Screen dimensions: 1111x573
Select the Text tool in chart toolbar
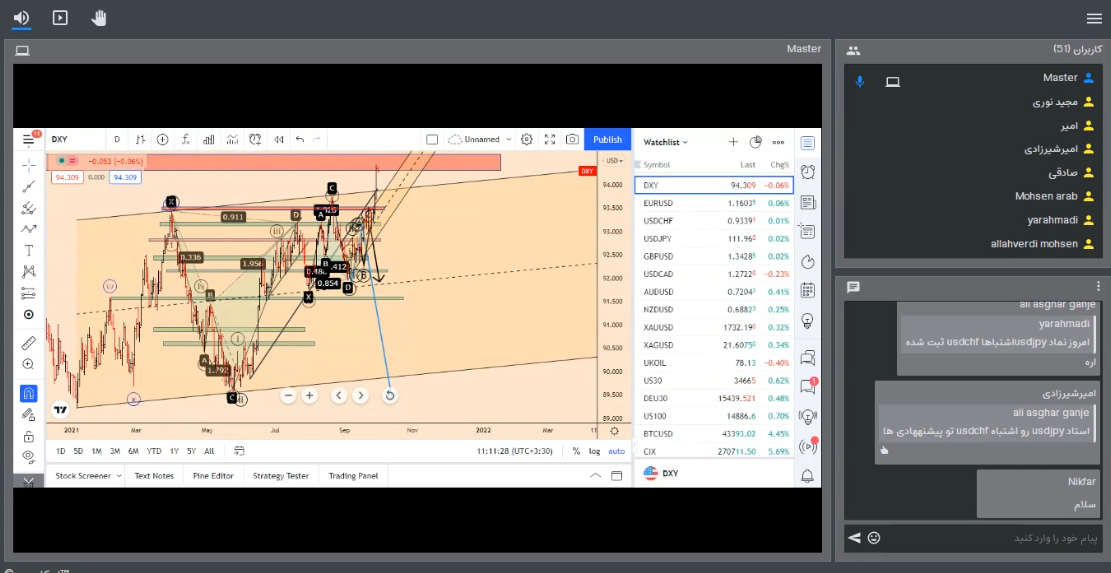tap(29, 250)
